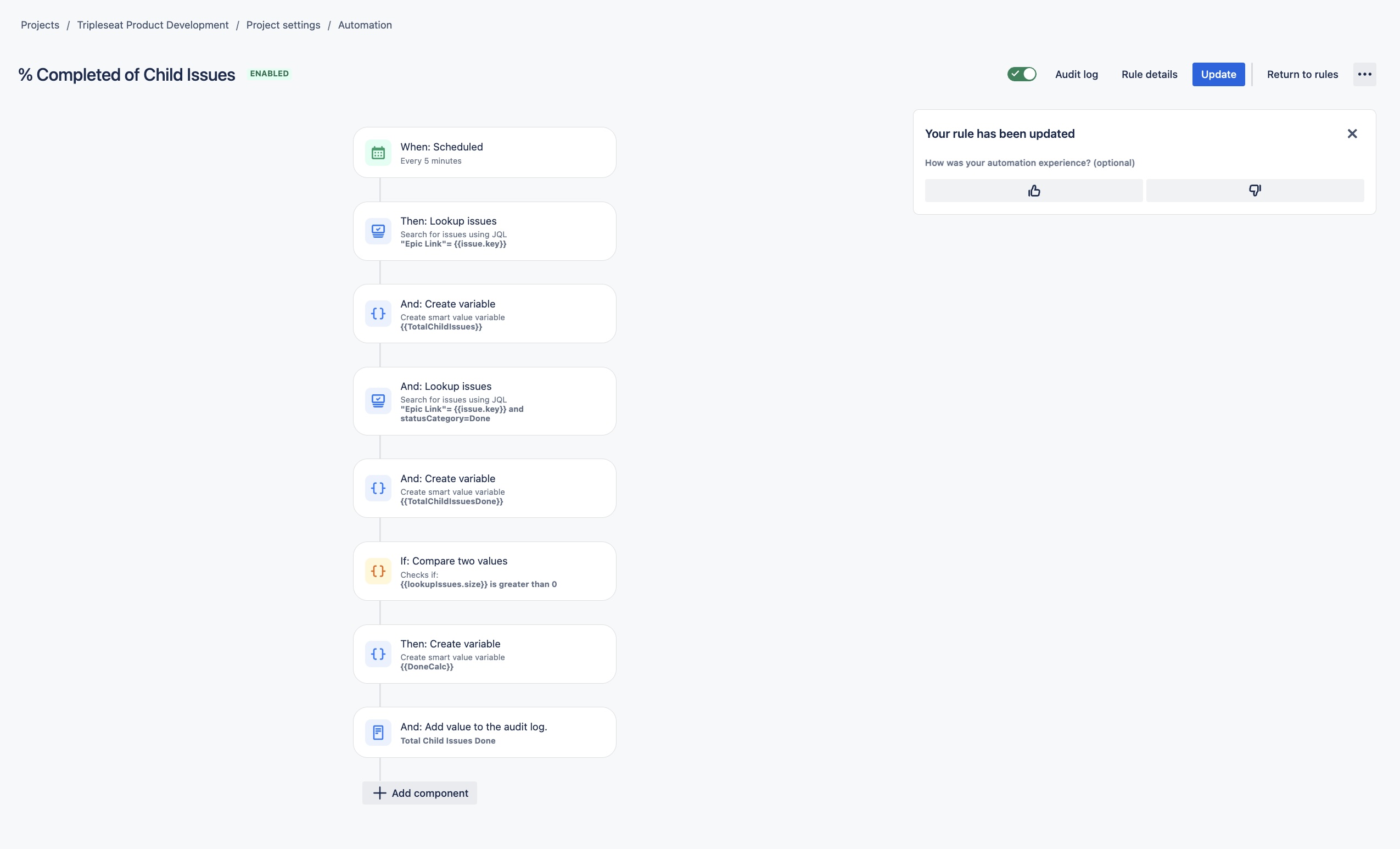Give thumbs up feedback
The height and width of the screenshot is (849, 1400).
1033,191
